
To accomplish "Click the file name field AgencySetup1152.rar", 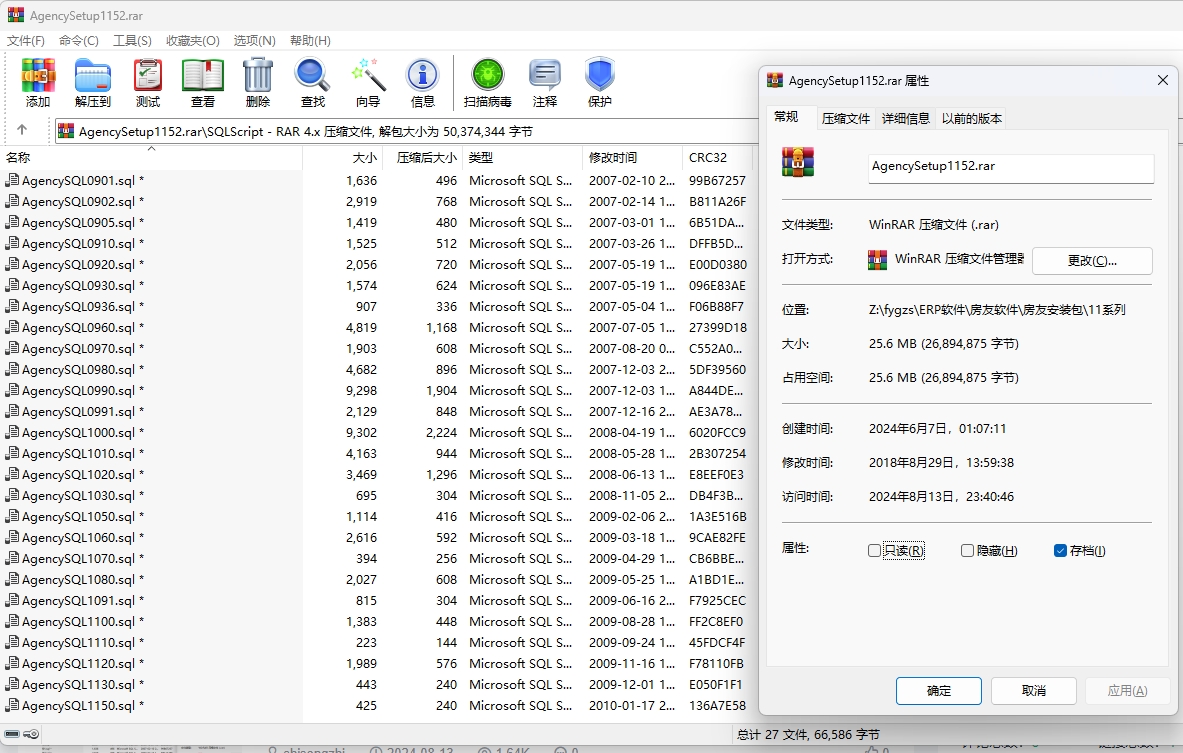I will click(x=1010, y=167).
